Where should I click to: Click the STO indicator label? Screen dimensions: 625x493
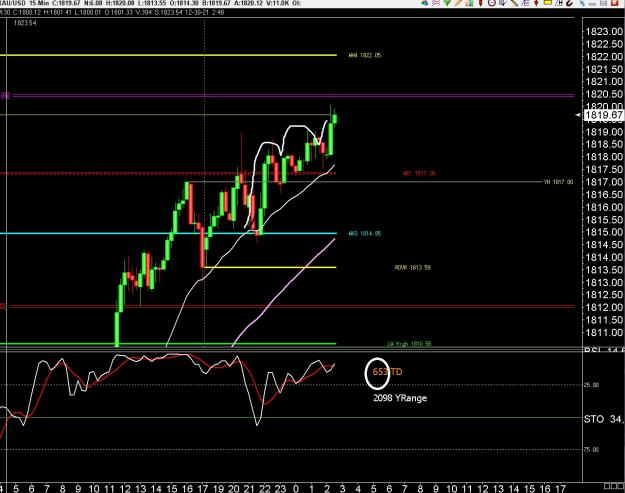(594, 419)
